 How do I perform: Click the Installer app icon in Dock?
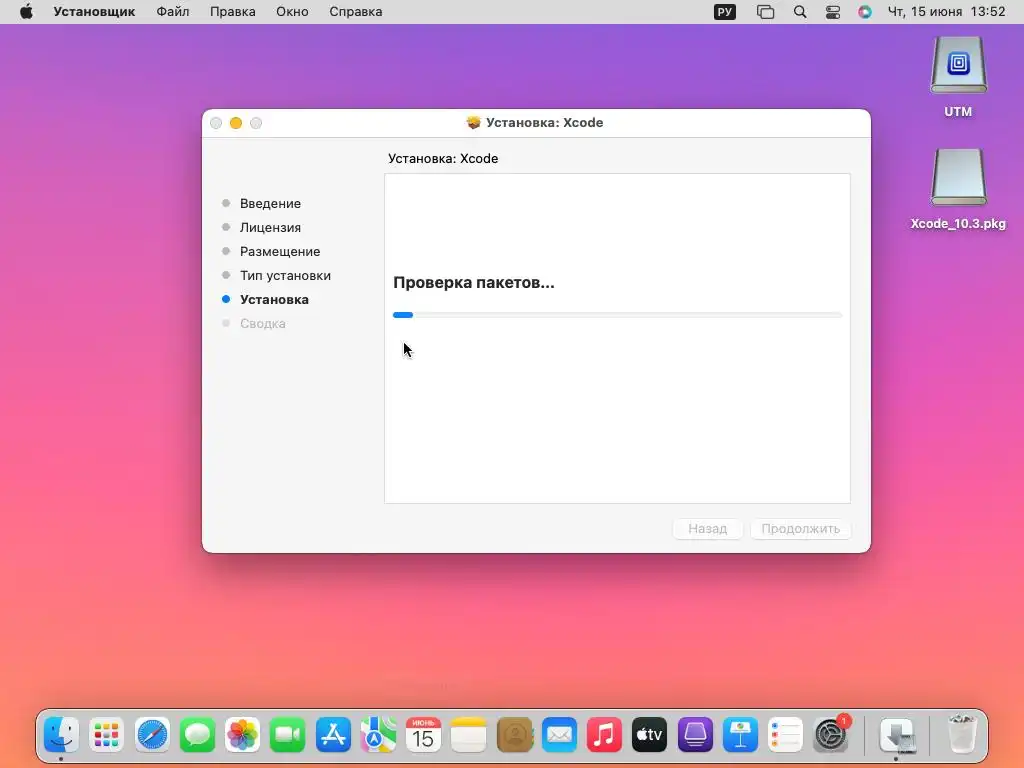point(897,735)
